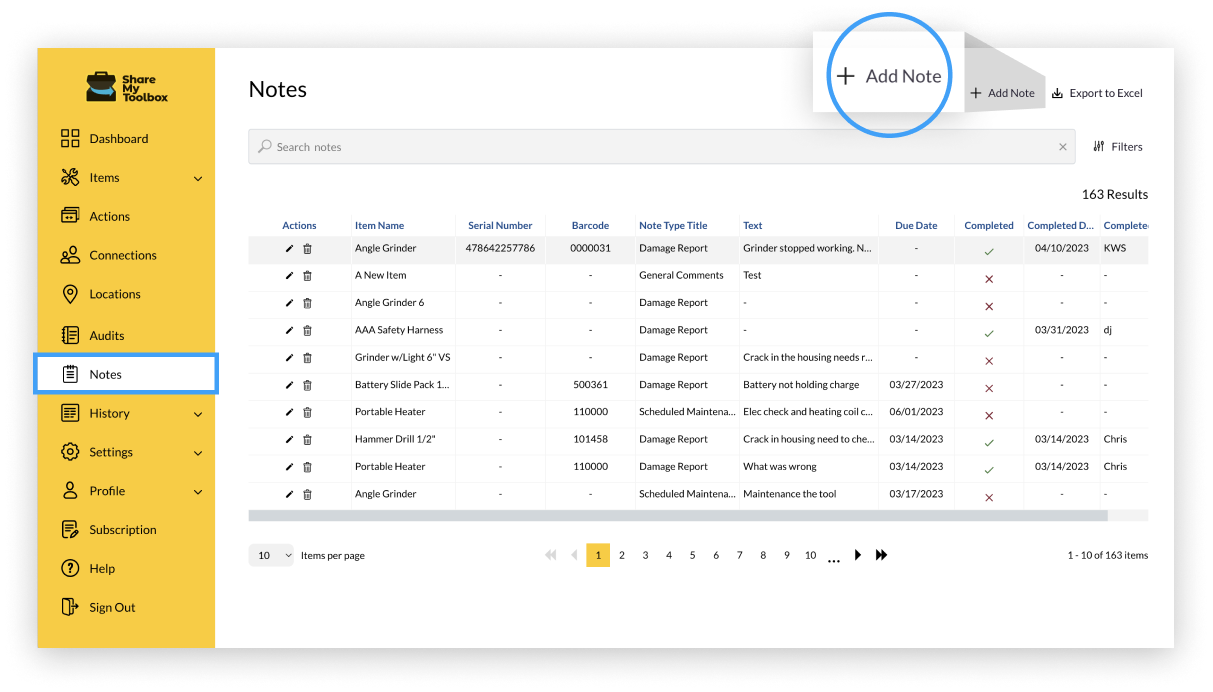
Task: Expand the Items sidebar menu
Action: tap(197, 178)
